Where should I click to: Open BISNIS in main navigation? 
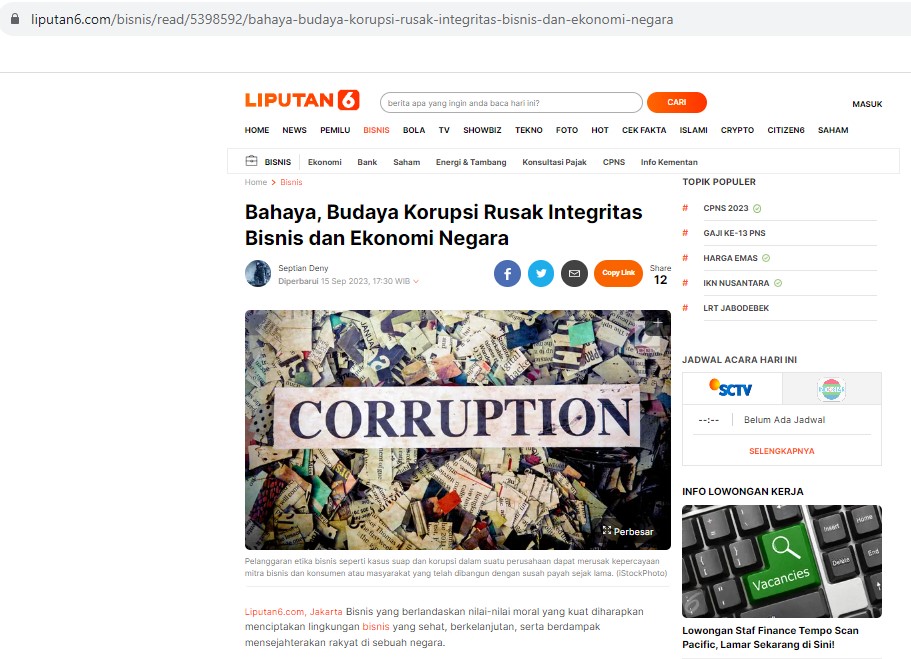tap(376, 130)
